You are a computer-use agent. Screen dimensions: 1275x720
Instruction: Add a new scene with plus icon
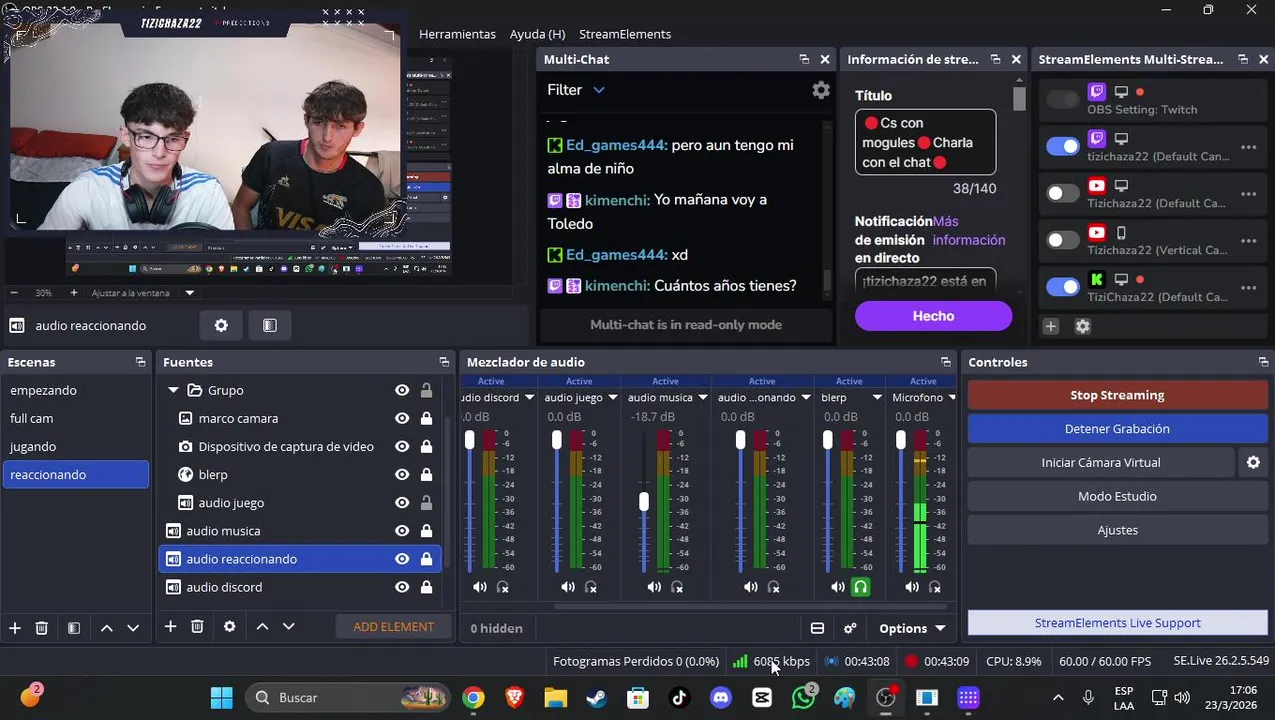tap(15, 627)
